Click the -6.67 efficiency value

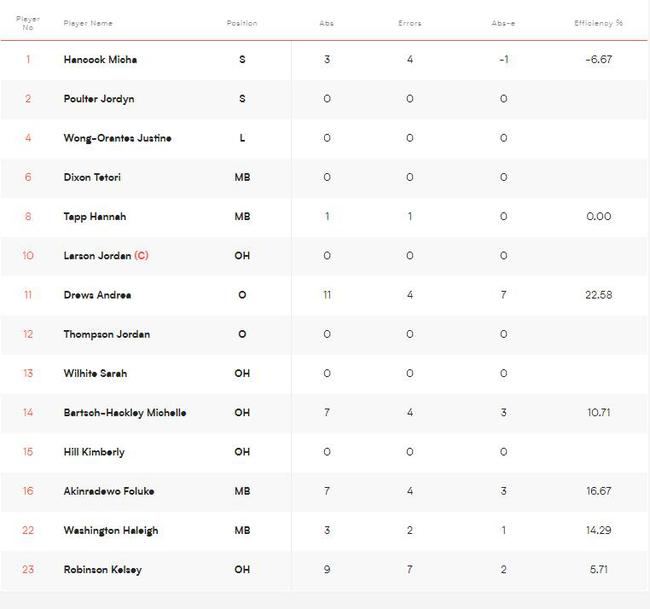tap(598, 60)
